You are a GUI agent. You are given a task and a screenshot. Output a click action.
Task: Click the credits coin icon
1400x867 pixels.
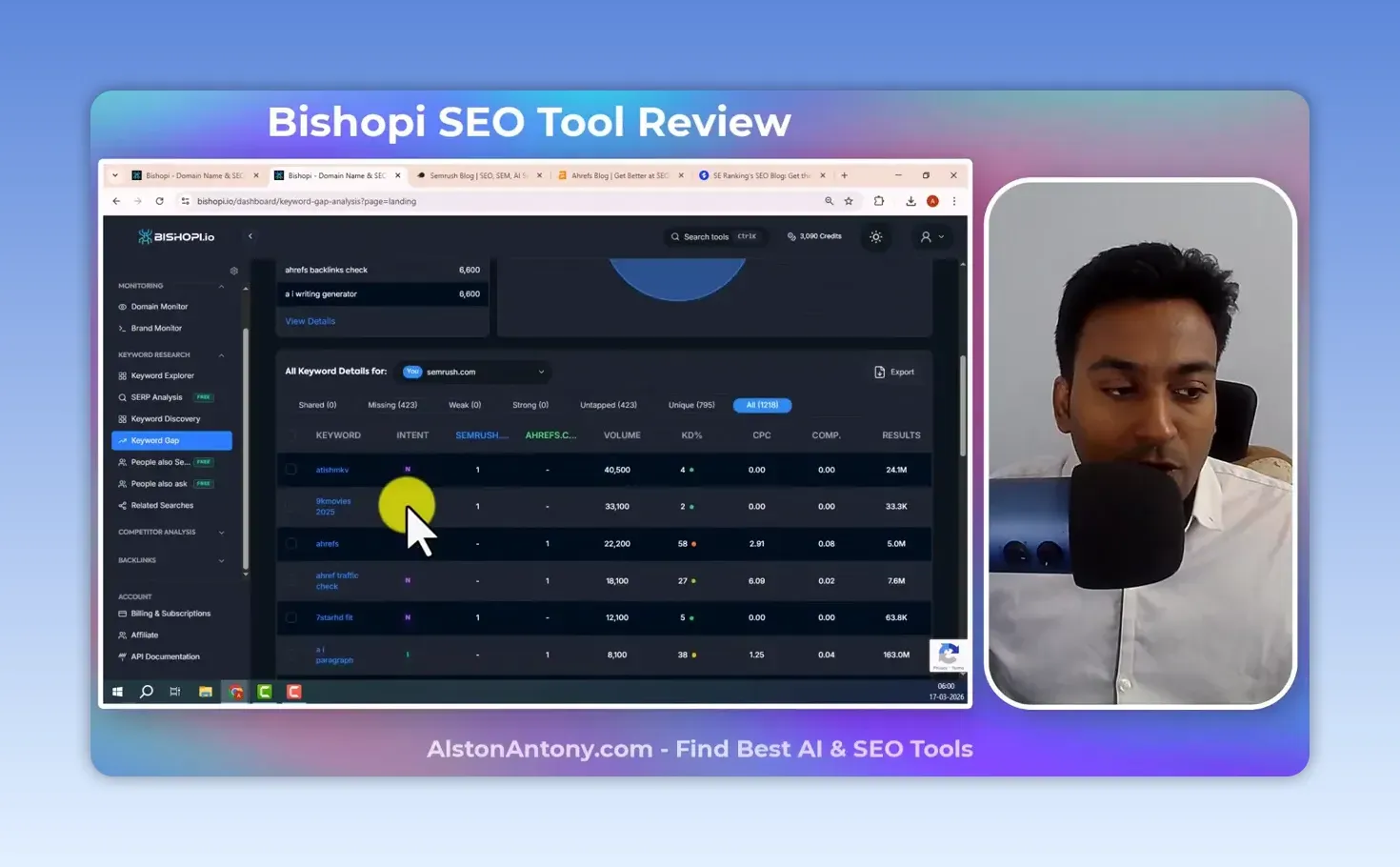[791, 236]
